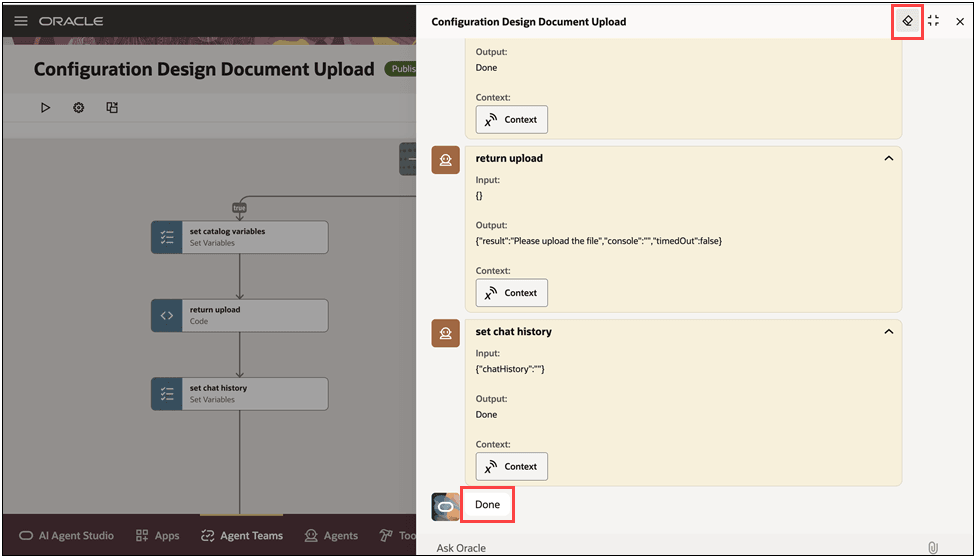Switch to the Agents tab
This screenshot has width=976, height=558.
[x=331, y=536]
